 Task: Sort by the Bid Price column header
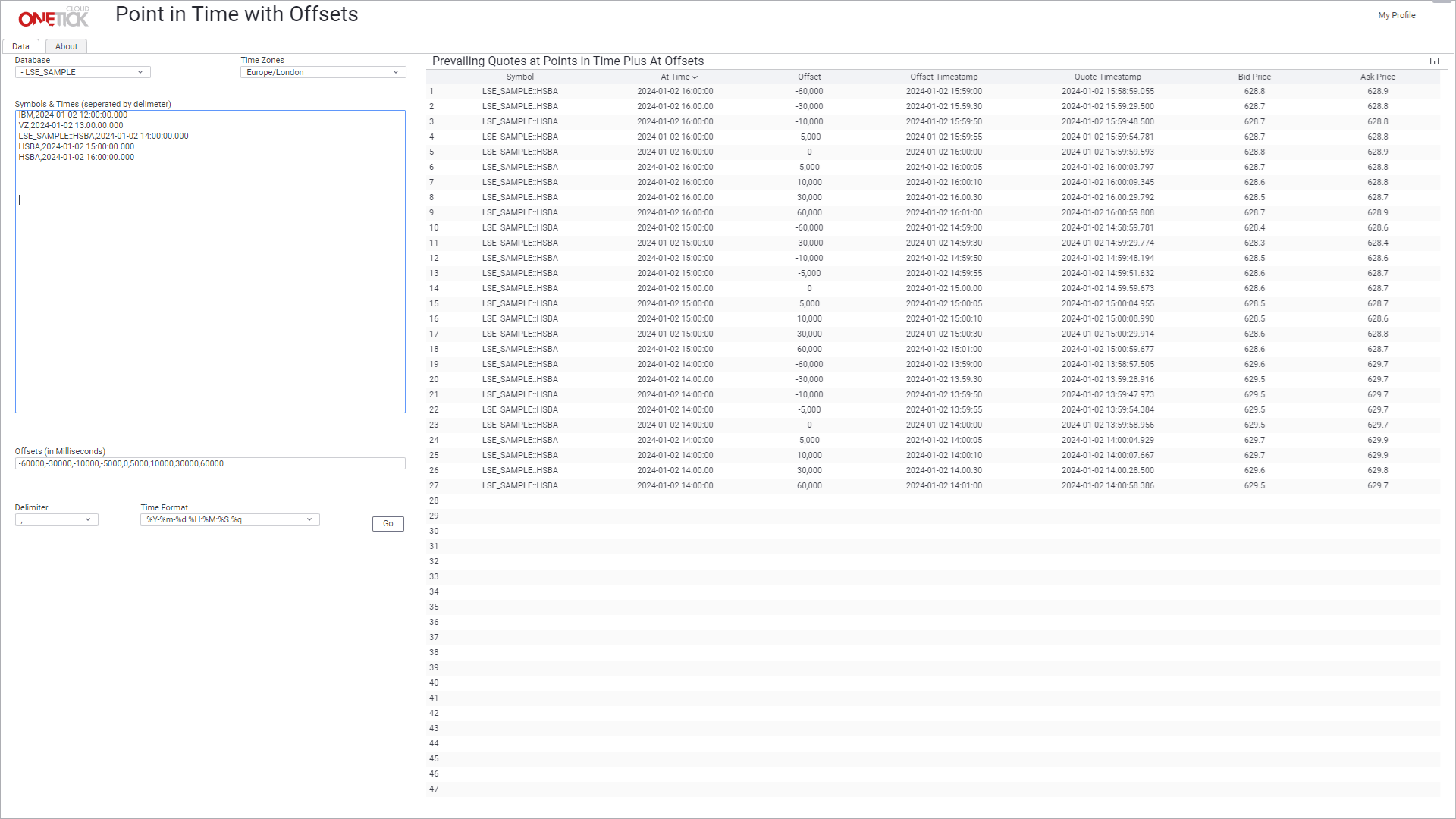pos(1254,77)
